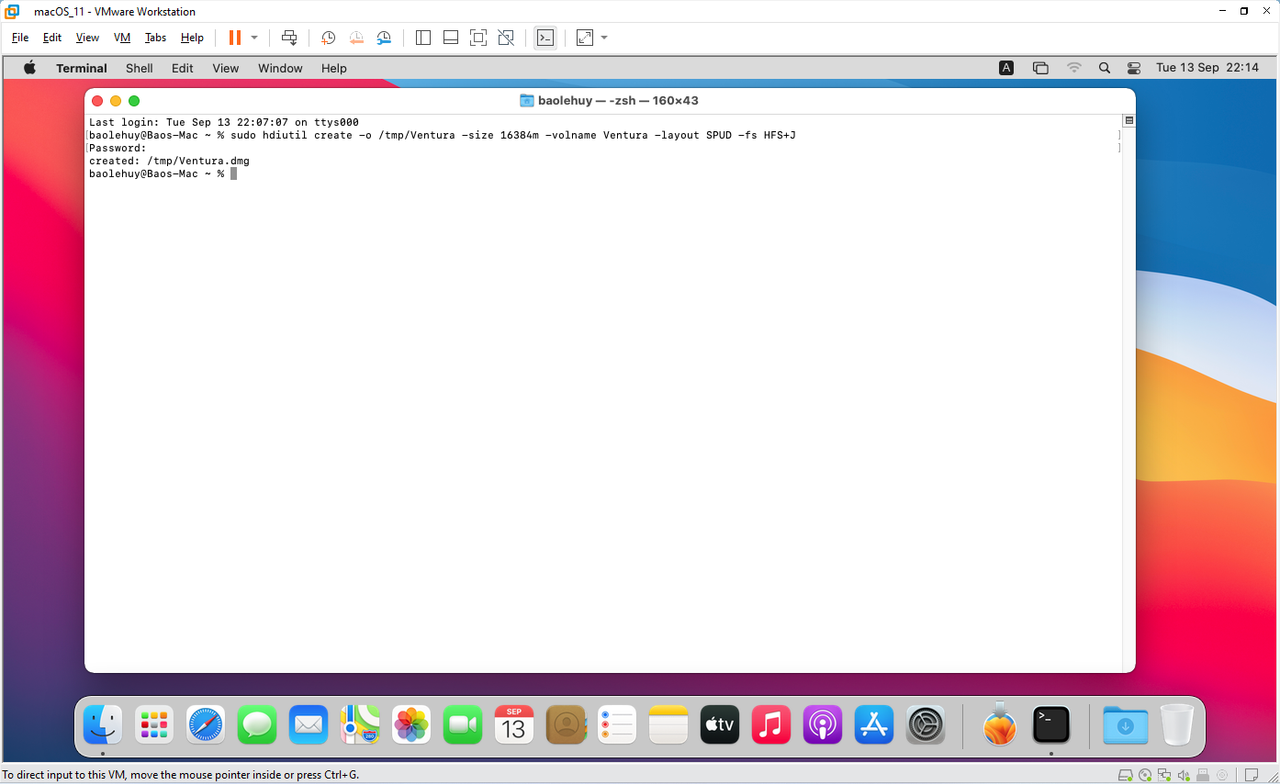Viewport: 1280px width, 784px height.
Task: Open macOS Control Center
Action: coord(1134,68)
